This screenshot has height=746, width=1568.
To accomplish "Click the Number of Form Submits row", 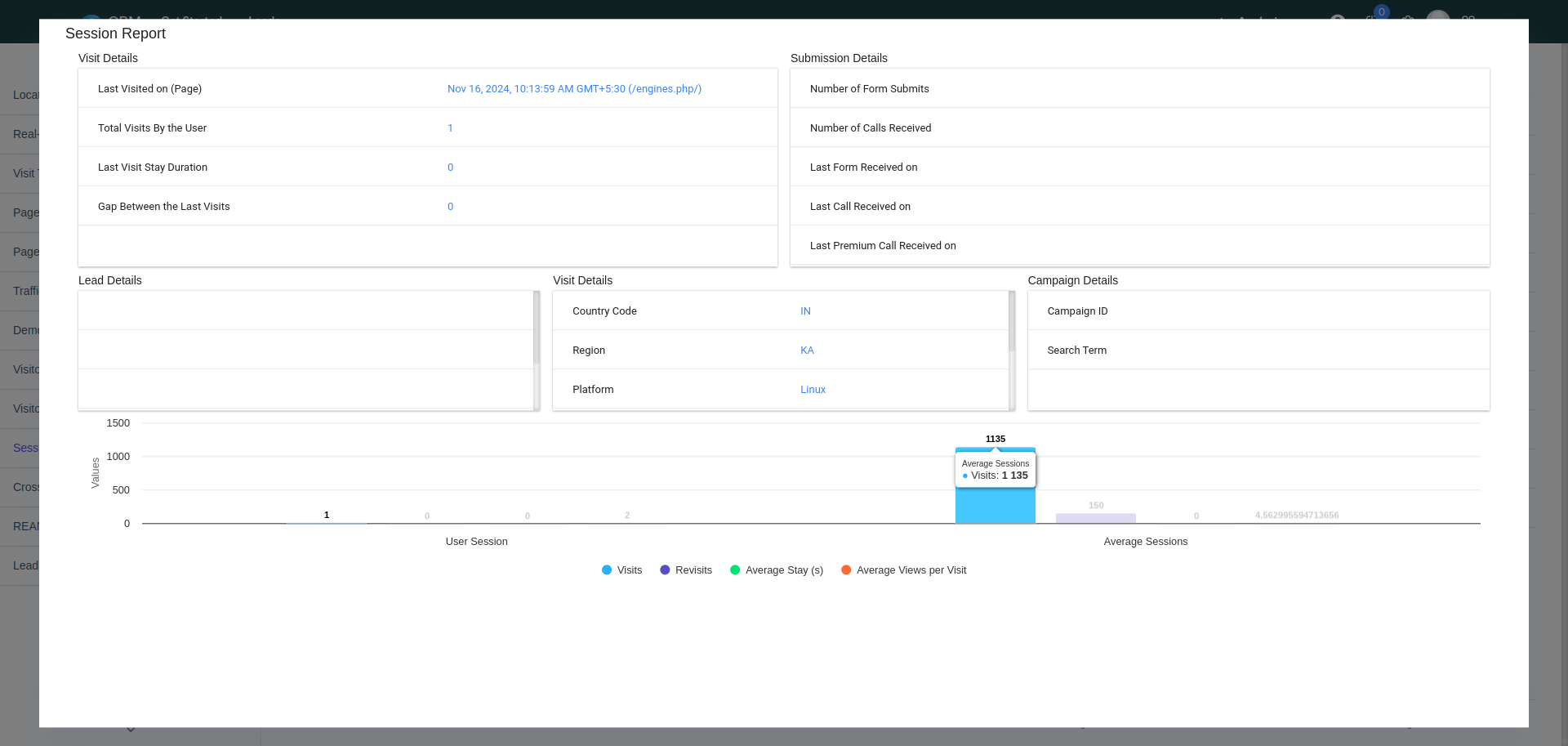I will [x=1140, y=88].
